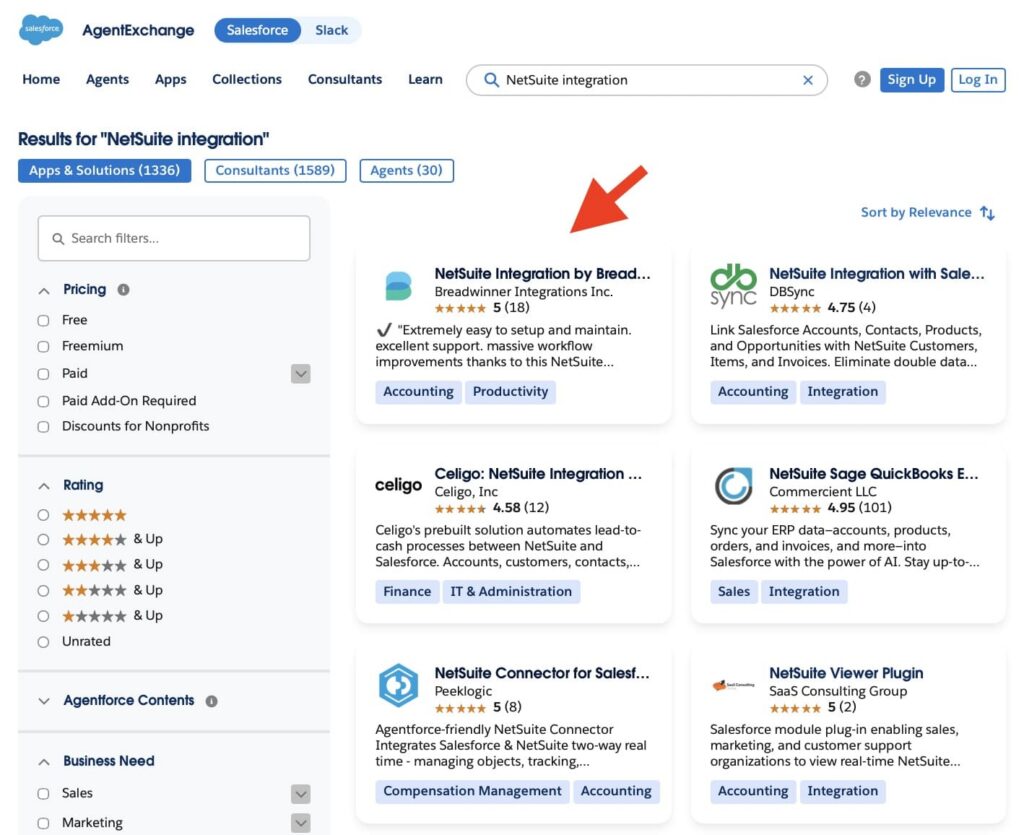1024x835 pixels.
Task: Check the Paid pricing filter
Action: [x=43, y=374]
